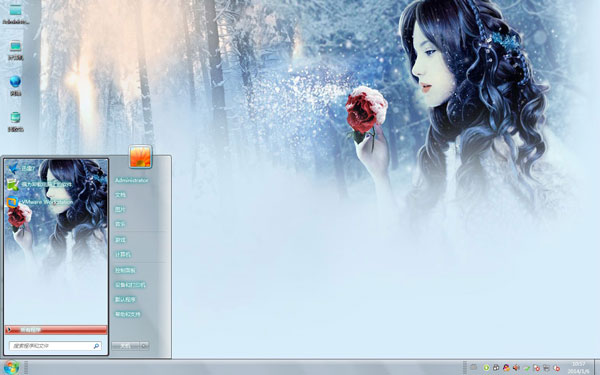Expand shutdown options arrow next to 关机

tap(144, 346)
